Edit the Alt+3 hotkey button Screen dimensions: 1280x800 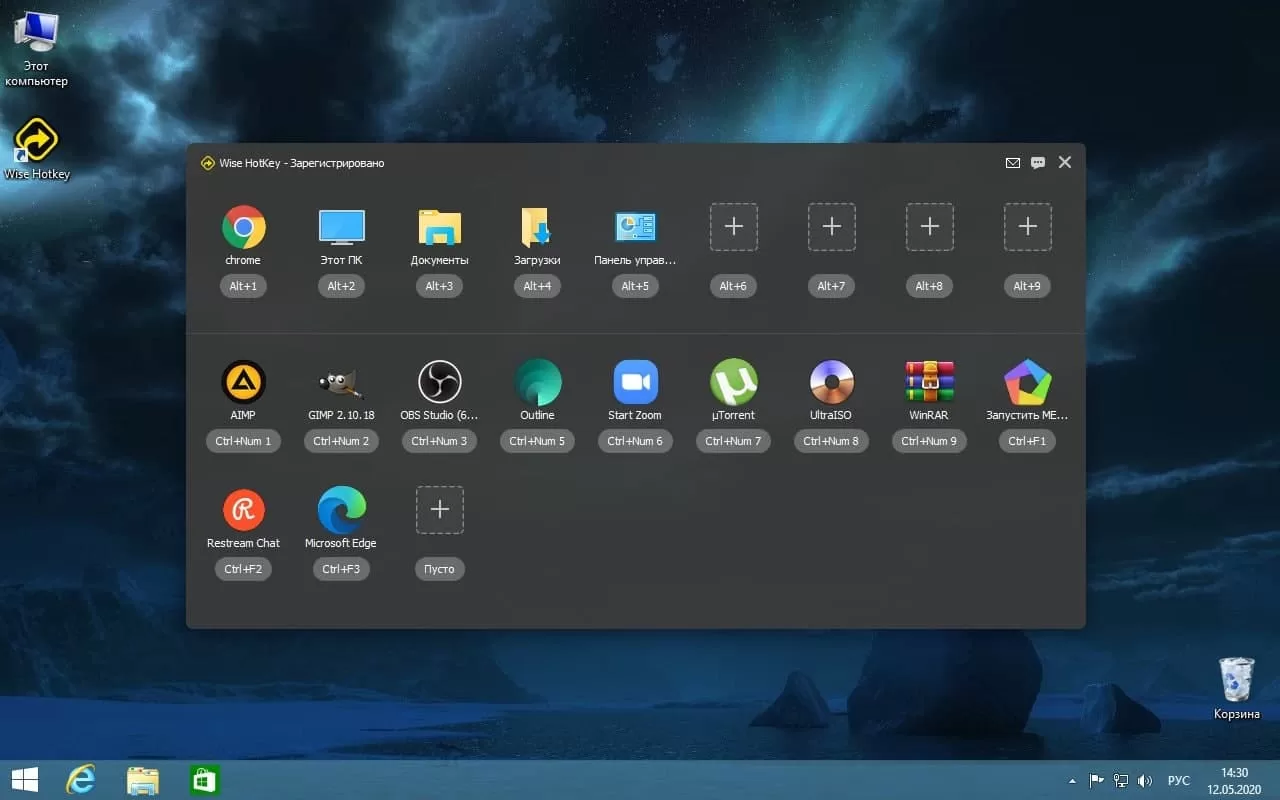[x=439, y=286]
